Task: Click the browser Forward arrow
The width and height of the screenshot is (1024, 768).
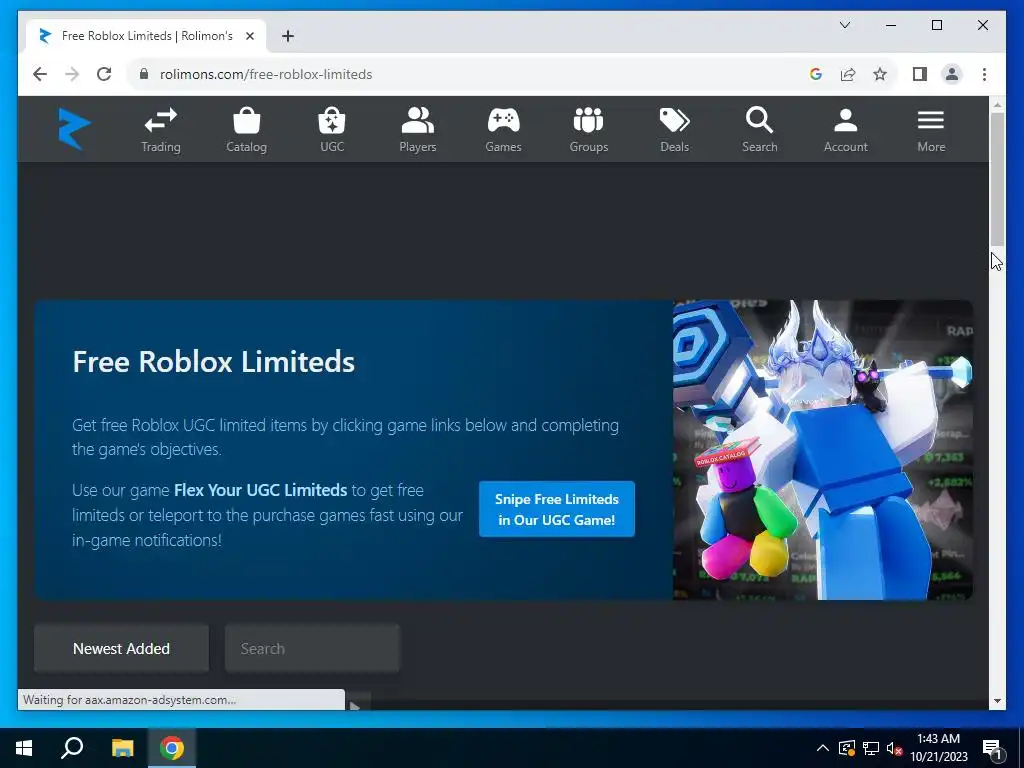Action: pyautogui.click(x=72, y=74)
